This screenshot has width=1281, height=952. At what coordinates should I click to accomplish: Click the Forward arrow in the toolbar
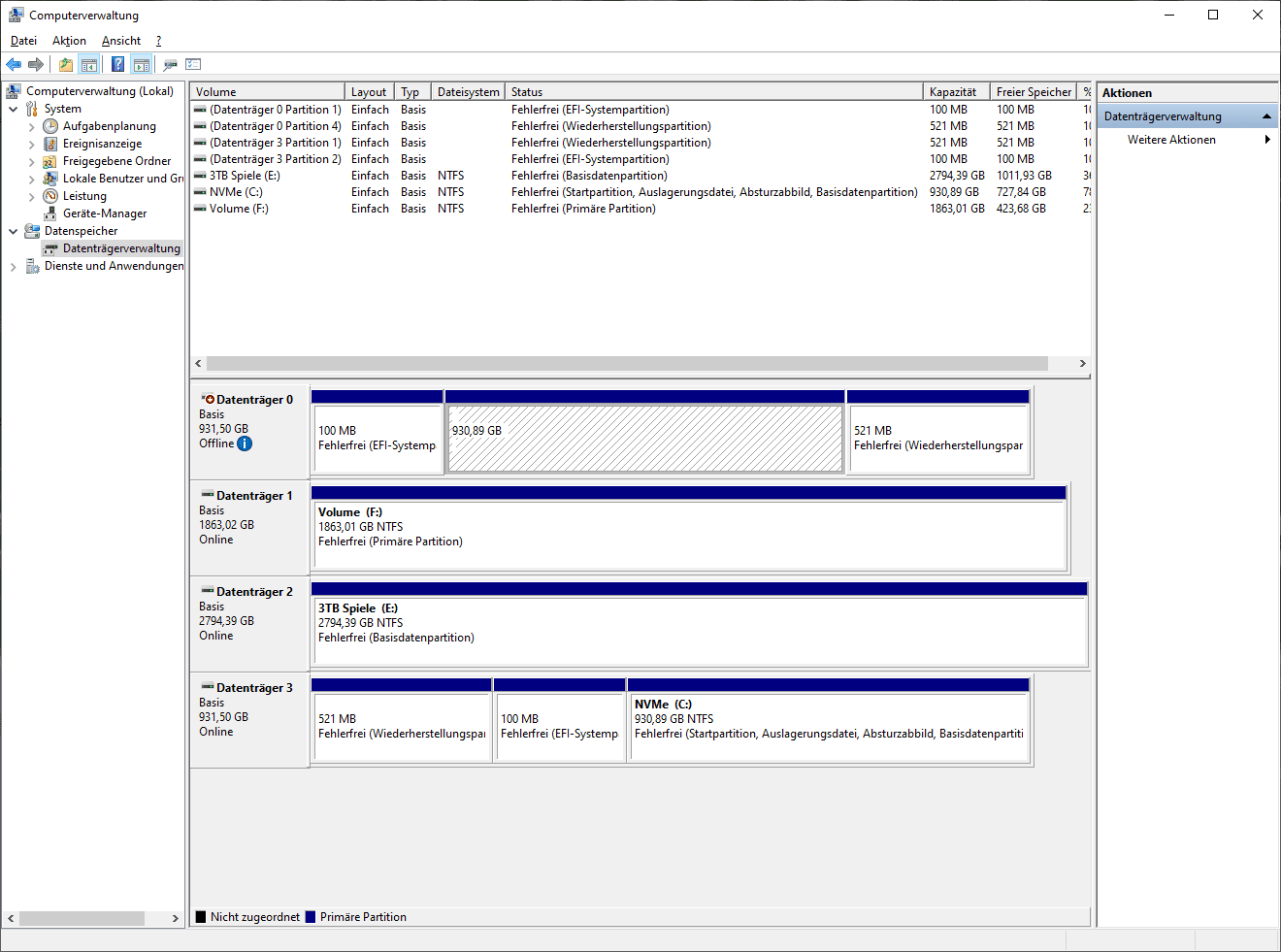[36, 65]
